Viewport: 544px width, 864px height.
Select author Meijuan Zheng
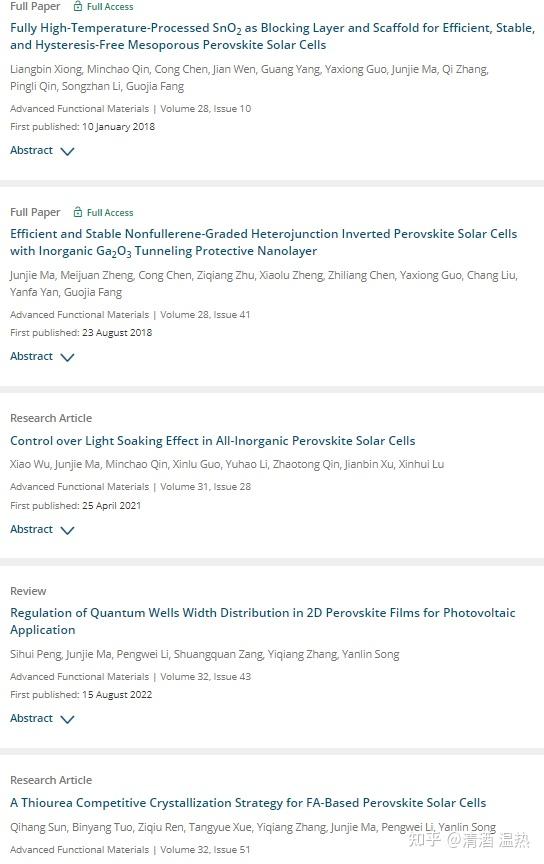(96, 276)
